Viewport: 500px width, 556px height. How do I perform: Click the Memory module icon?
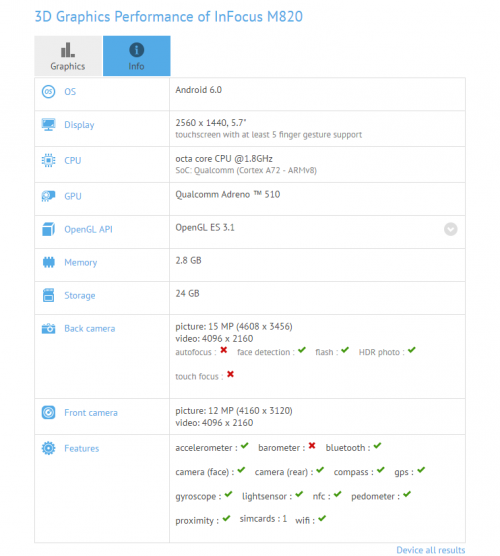point(49,262)
